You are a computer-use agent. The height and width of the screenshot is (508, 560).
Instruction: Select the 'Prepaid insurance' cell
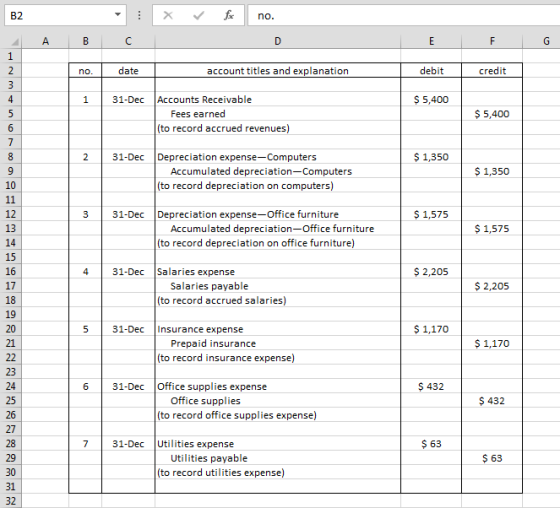278,343
